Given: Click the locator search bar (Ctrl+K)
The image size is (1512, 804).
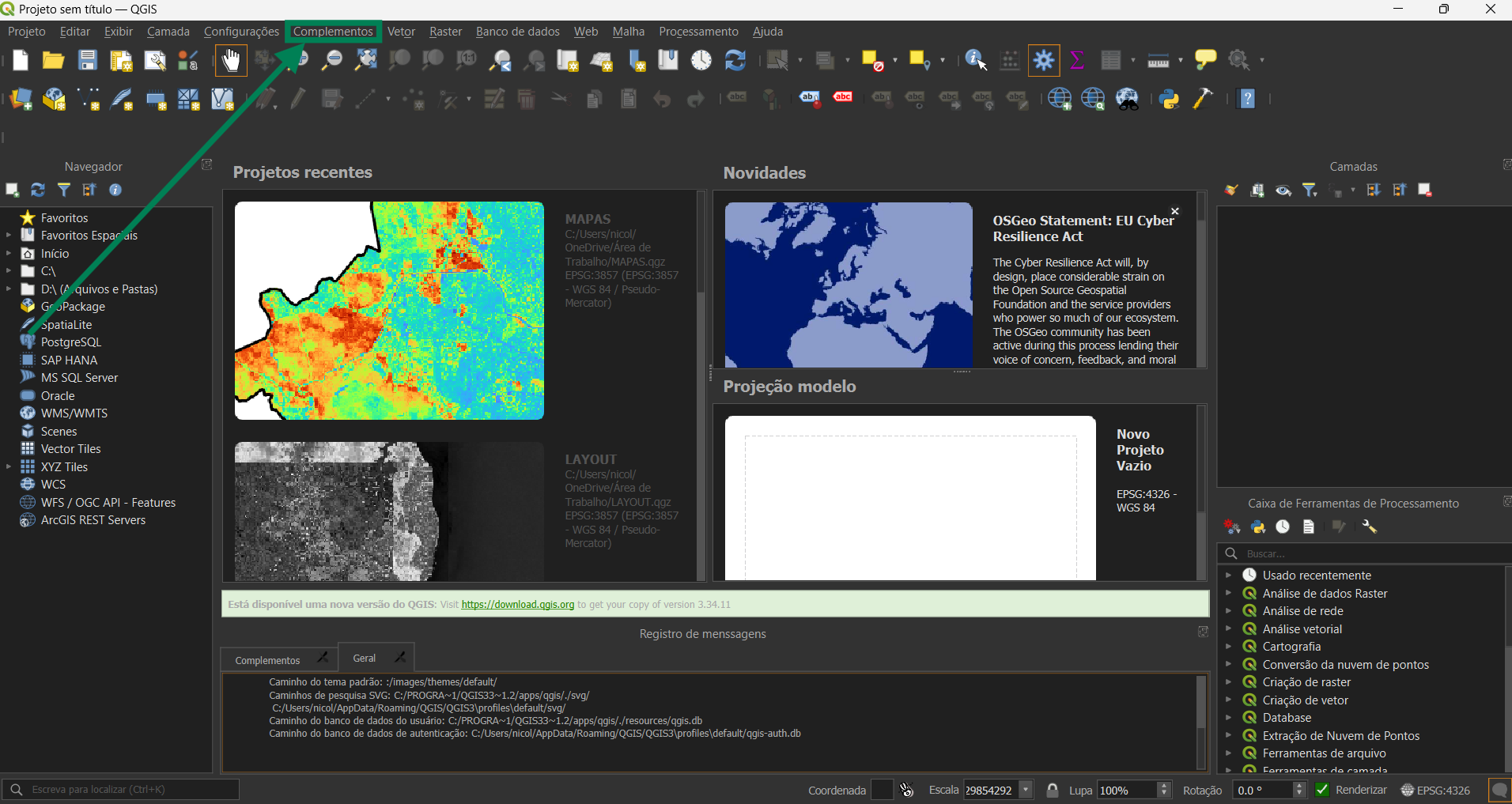Looking at the screenshot, I should pyautogui.click(x=122, y=790).
